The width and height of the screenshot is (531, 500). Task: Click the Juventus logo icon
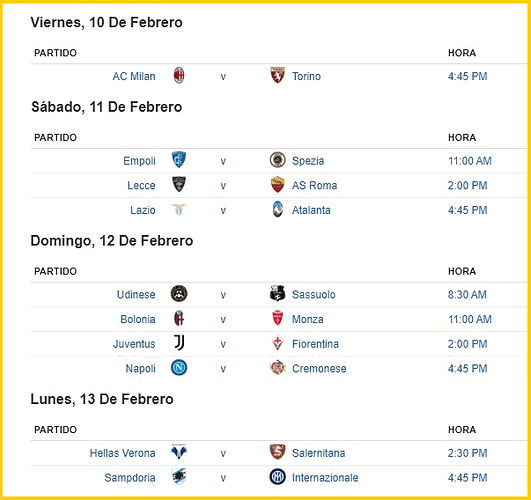point(179,343)
